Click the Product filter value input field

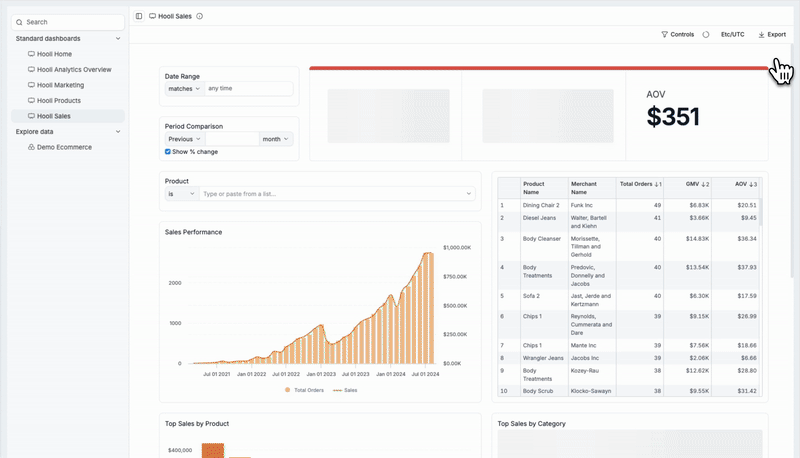pyautogui.click(x=336, y=194)
